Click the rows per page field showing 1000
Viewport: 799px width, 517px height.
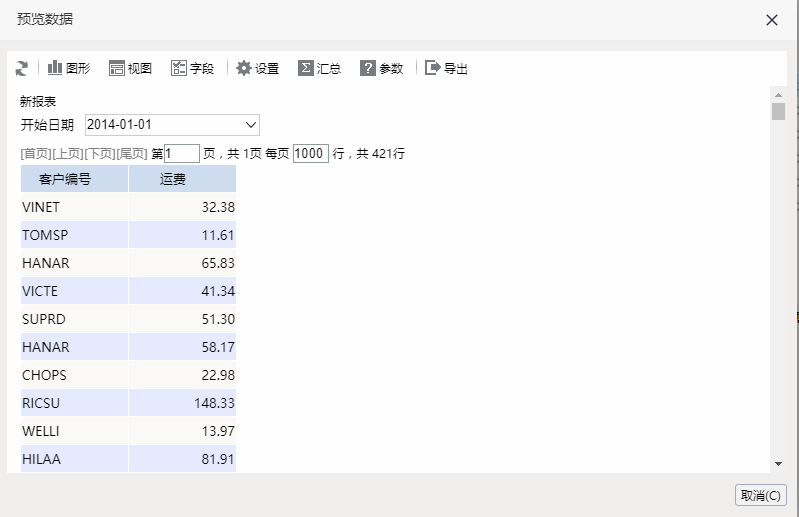(x=311, y=153)
